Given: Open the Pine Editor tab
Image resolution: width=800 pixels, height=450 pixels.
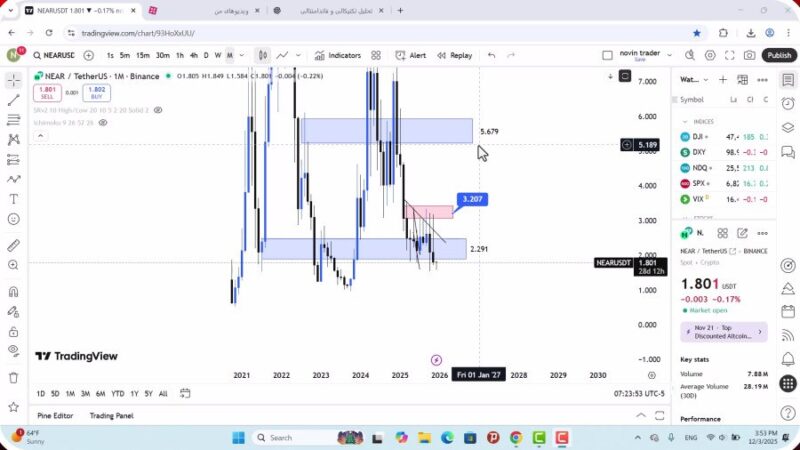Looking at the screenshot, I should [55, 415].
